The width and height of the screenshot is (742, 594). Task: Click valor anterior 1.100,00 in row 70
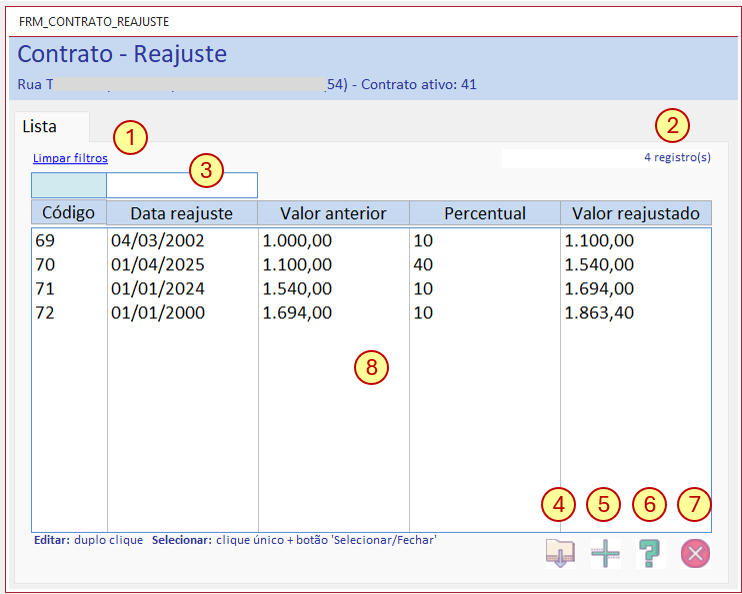[x=297, y=265]
